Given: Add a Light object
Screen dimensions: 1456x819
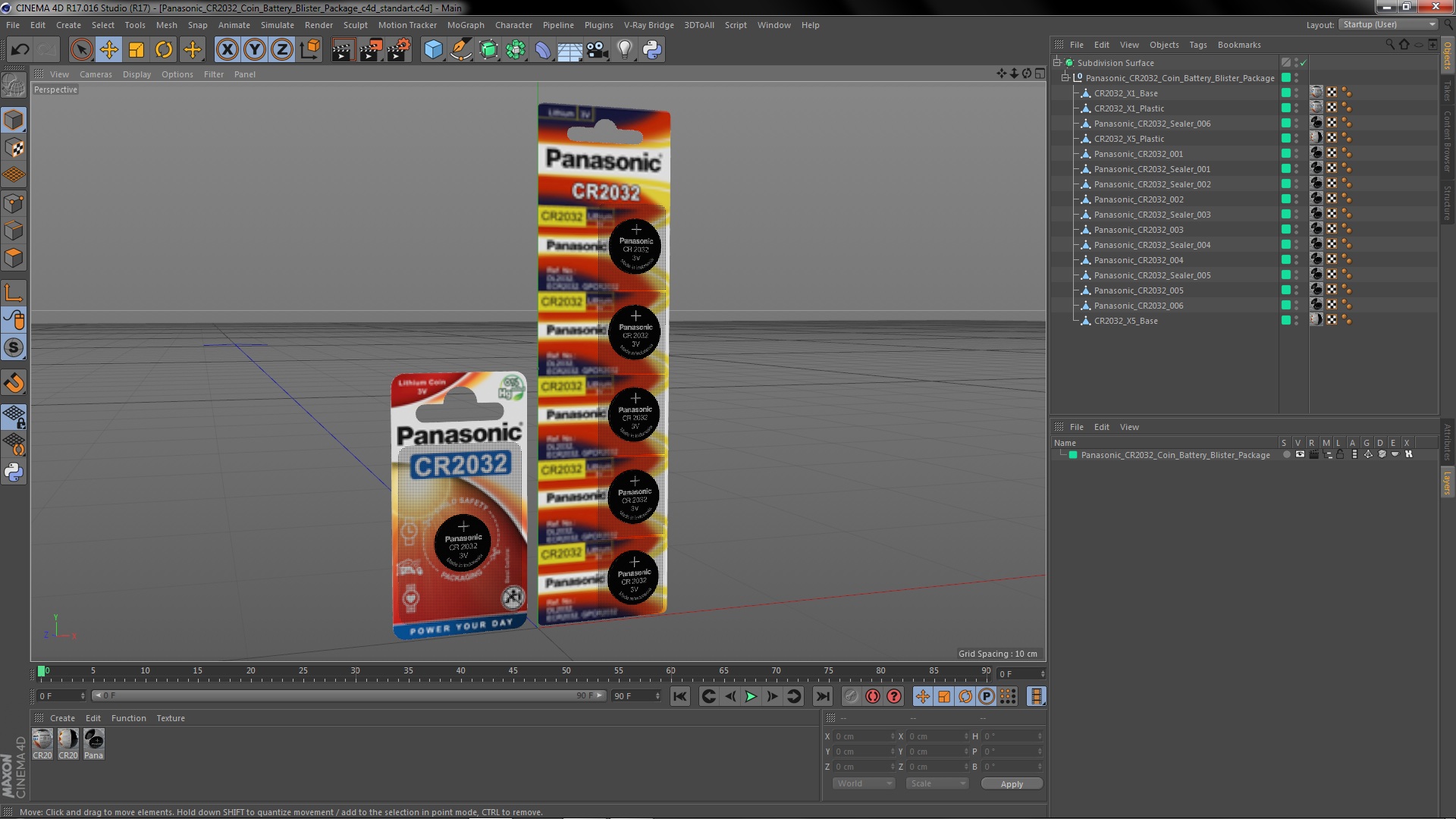Looking at the screenshot, I should [x=625, y=50].
